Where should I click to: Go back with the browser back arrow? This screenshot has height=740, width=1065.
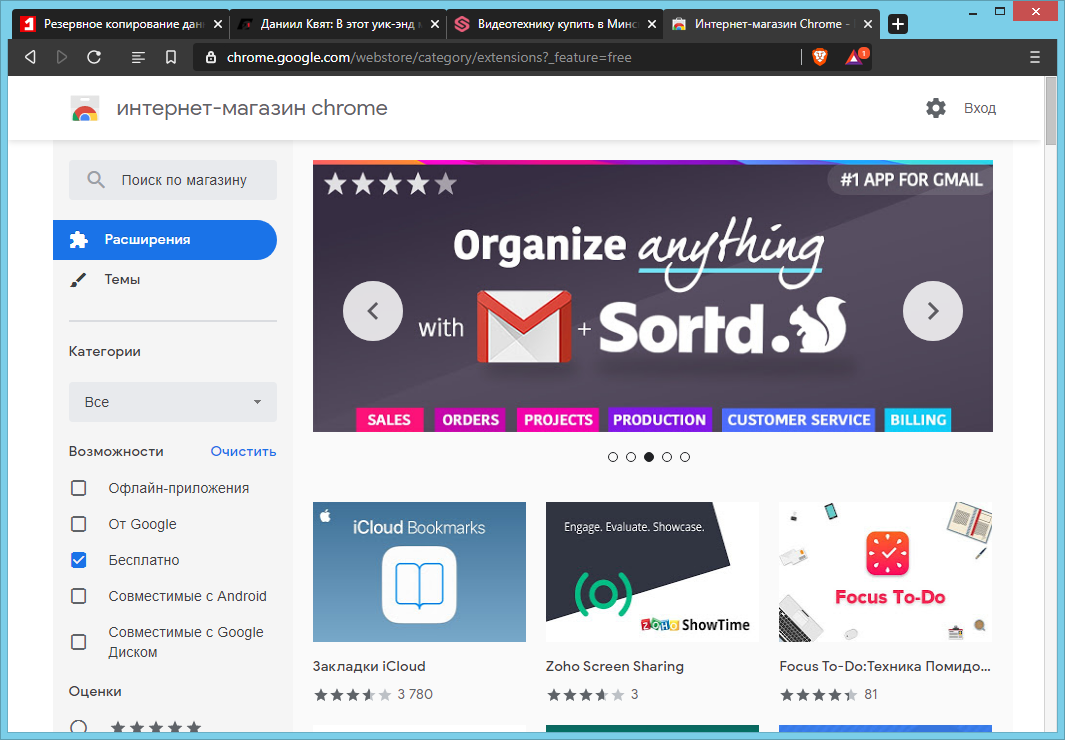coord(30,57)
